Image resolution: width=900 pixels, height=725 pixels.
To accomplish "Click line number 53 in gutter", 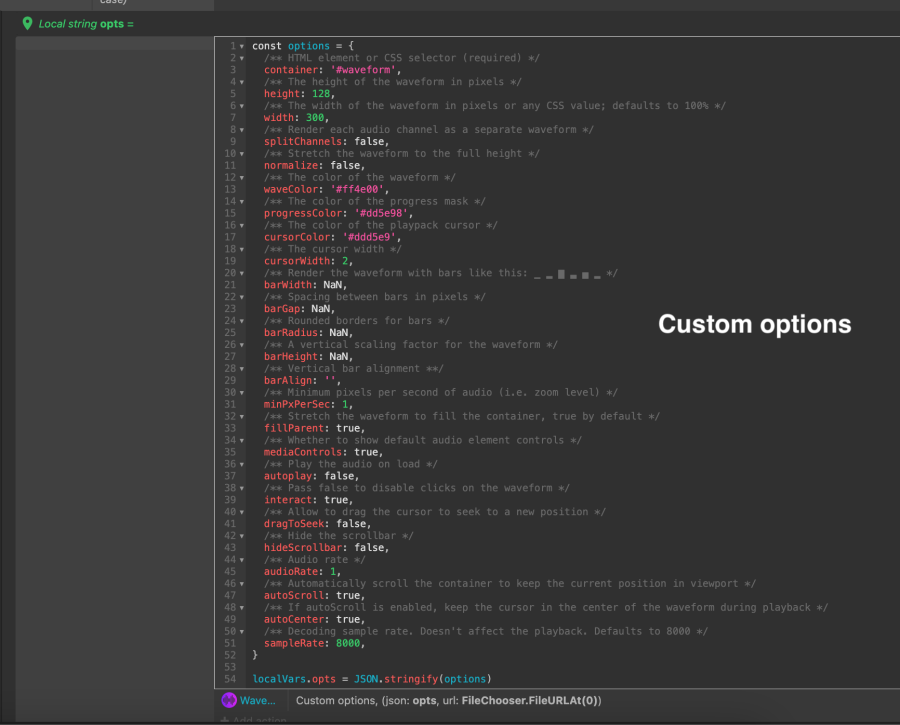I will pyautogui.click(x=230, y=667).
